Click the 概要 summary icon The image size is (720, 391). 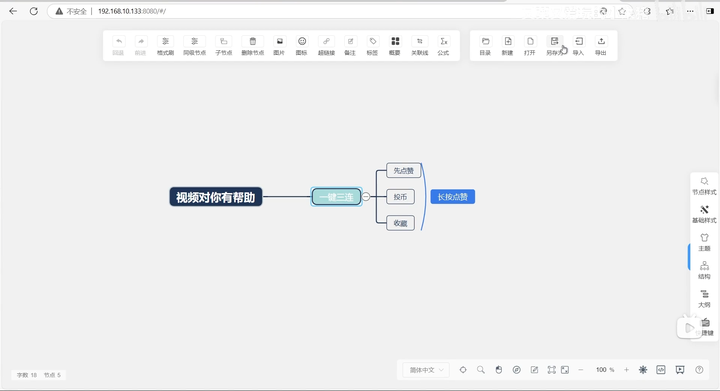click(x=395, y=46)
